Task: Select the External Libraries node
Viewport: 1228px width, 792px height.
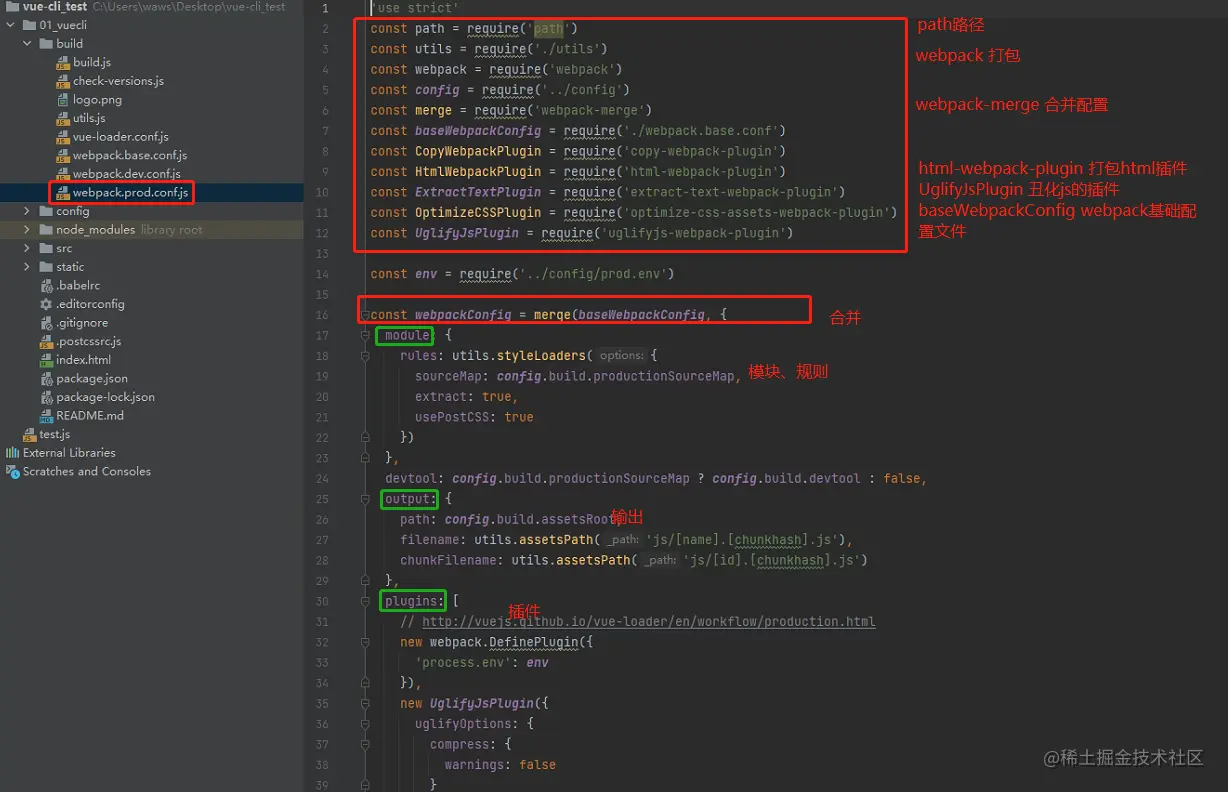Action: (x=69, y=453)
